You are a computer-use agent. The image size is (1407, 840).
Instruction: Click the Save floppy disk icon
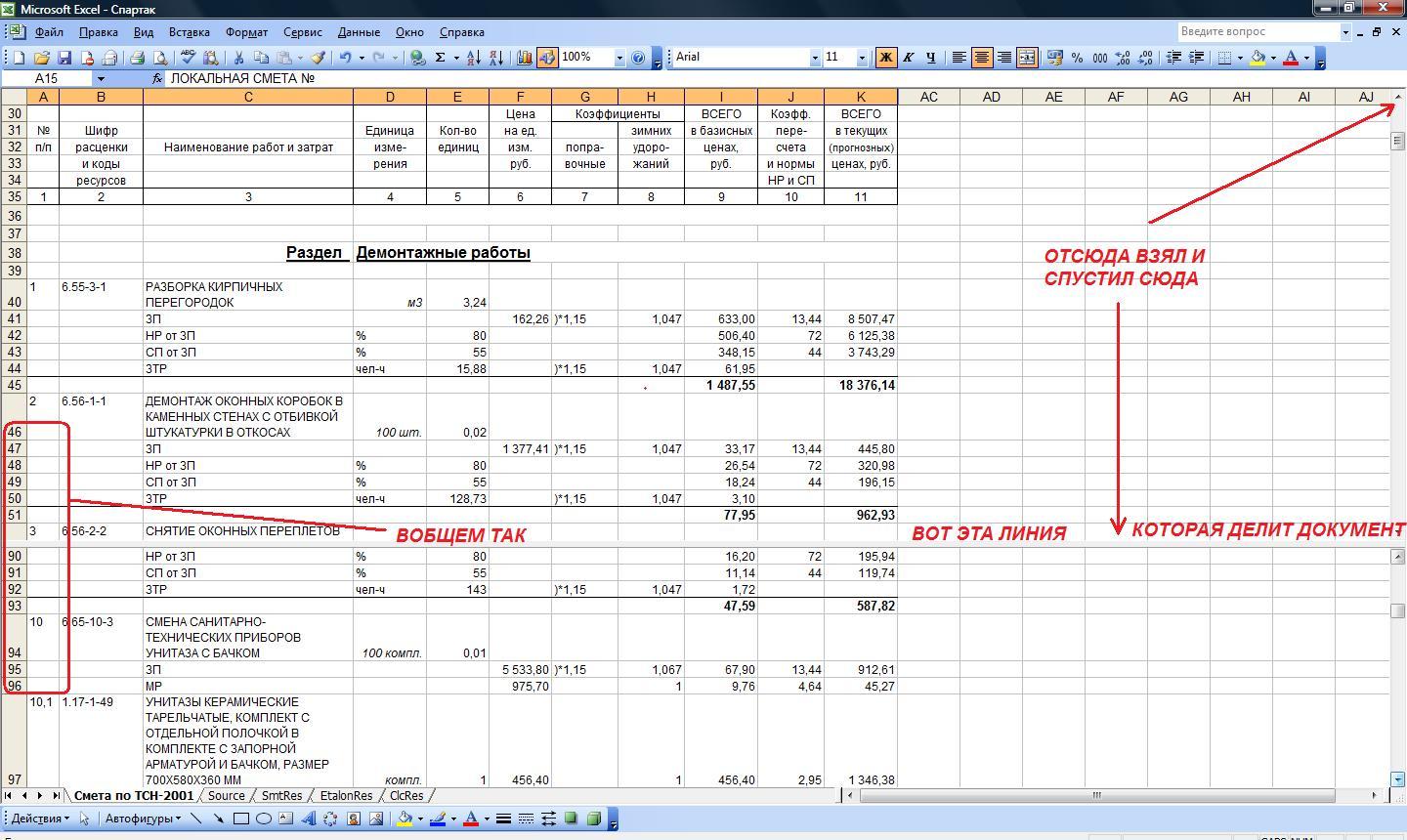[x=64, y=58]
